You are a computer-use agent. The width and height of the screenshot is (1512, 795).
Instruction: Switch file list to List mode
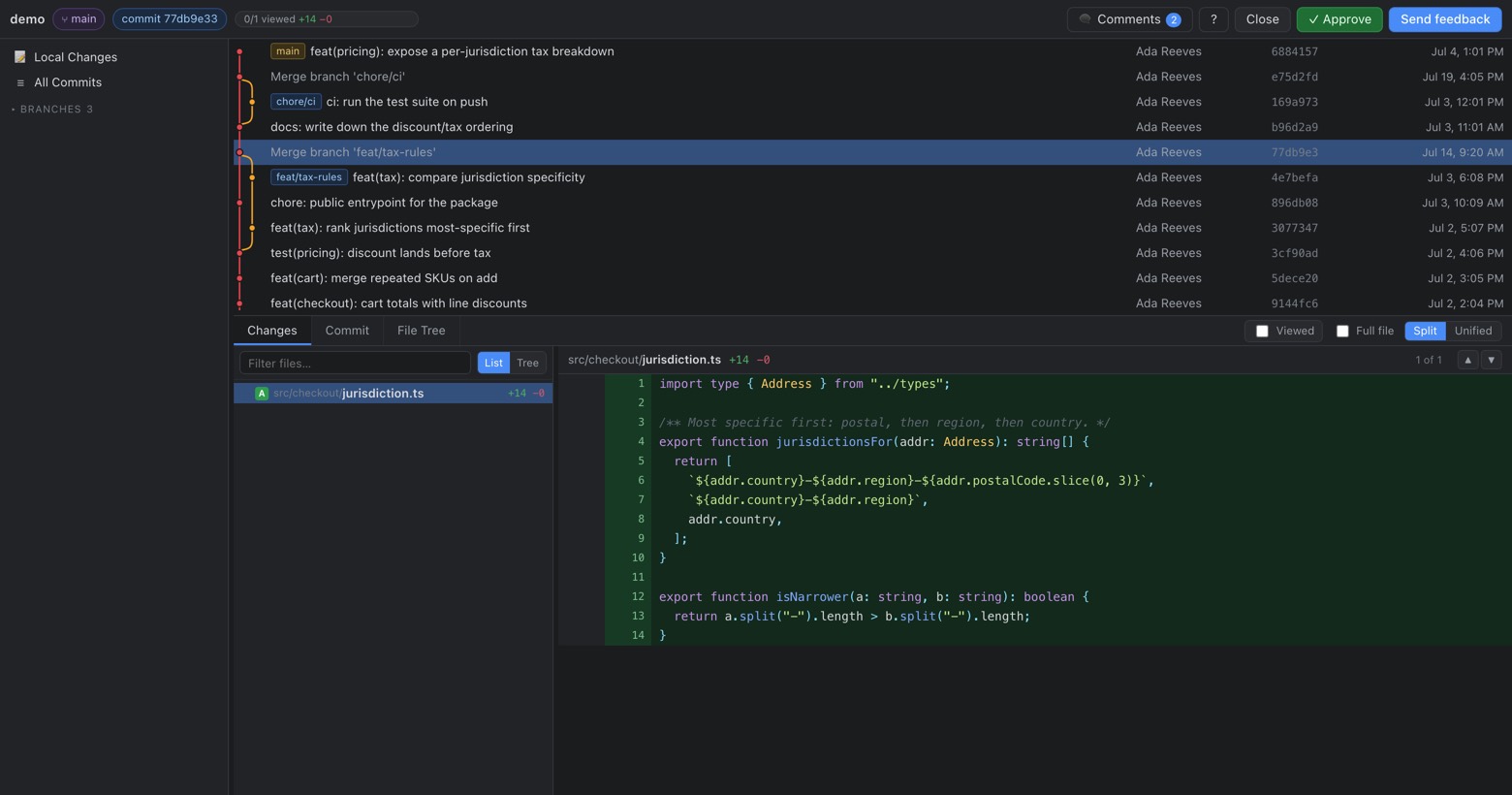493,363
